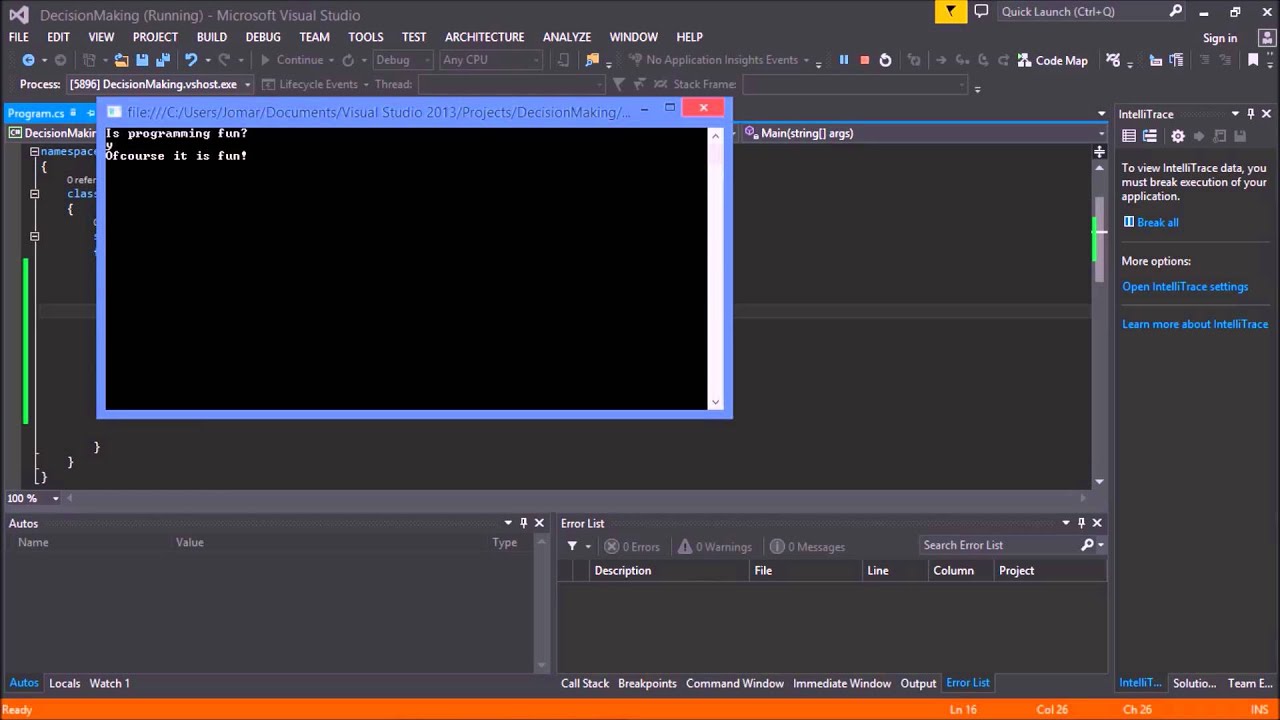Open the DEBUG menu

click(263, 37)
